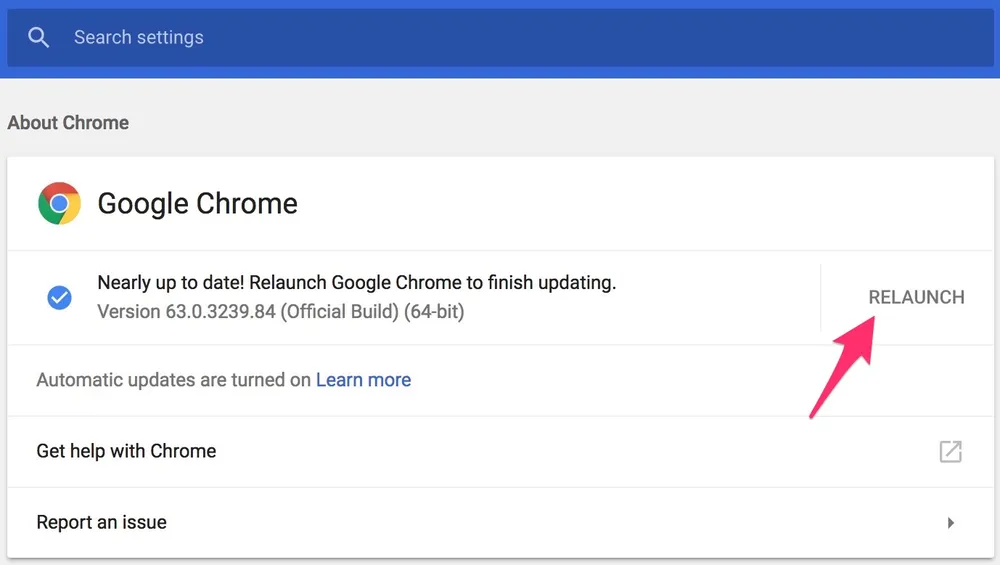This screenshot has width=1000, height=565.
Task: Click the Nearly up to date message
Action: coord(357,282)
